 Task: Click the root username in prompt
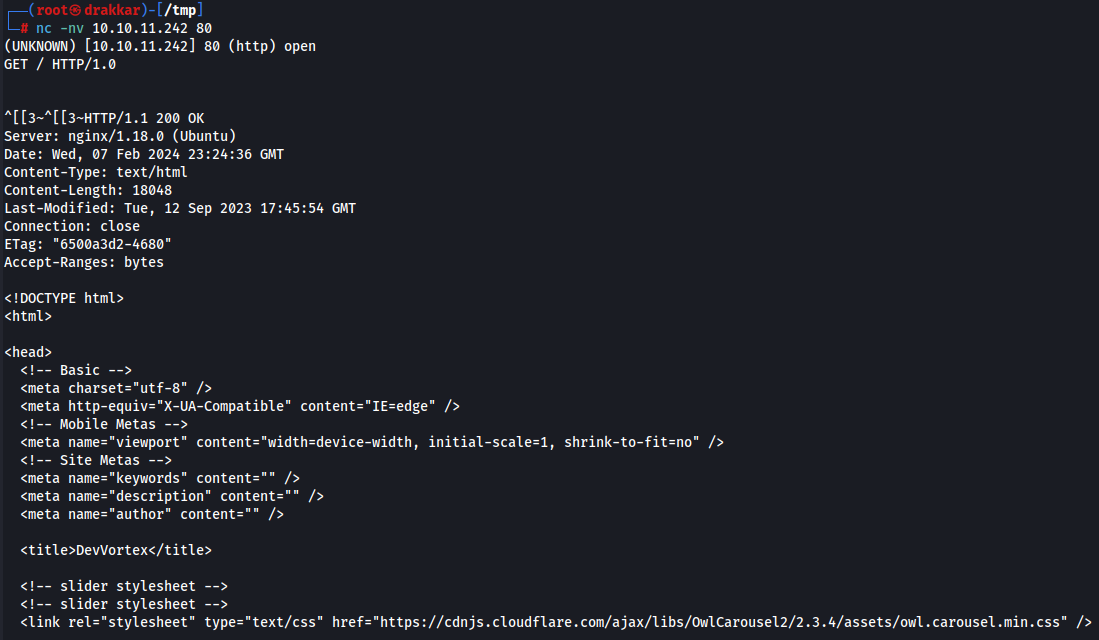click(52, 10)
